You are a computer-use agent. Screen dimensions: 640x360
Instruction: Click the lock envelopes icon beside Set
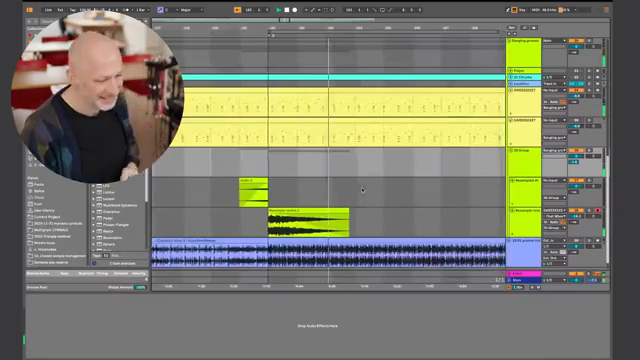pos(533,27)
